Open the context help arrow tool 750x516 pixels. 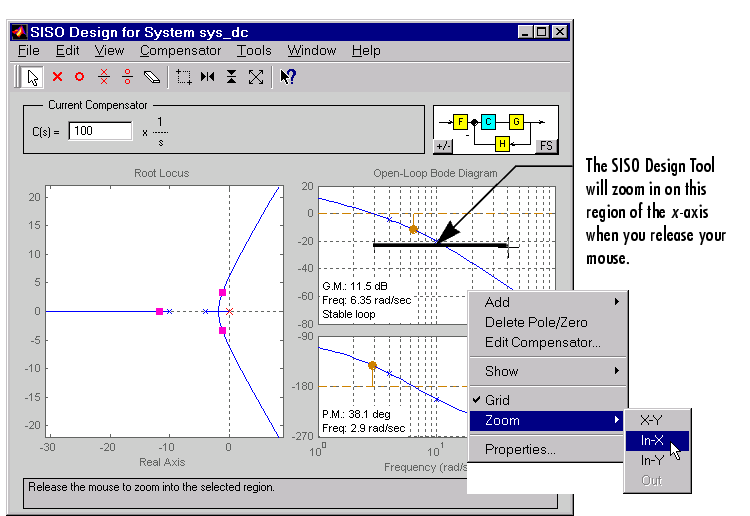(x=287, y=76)
